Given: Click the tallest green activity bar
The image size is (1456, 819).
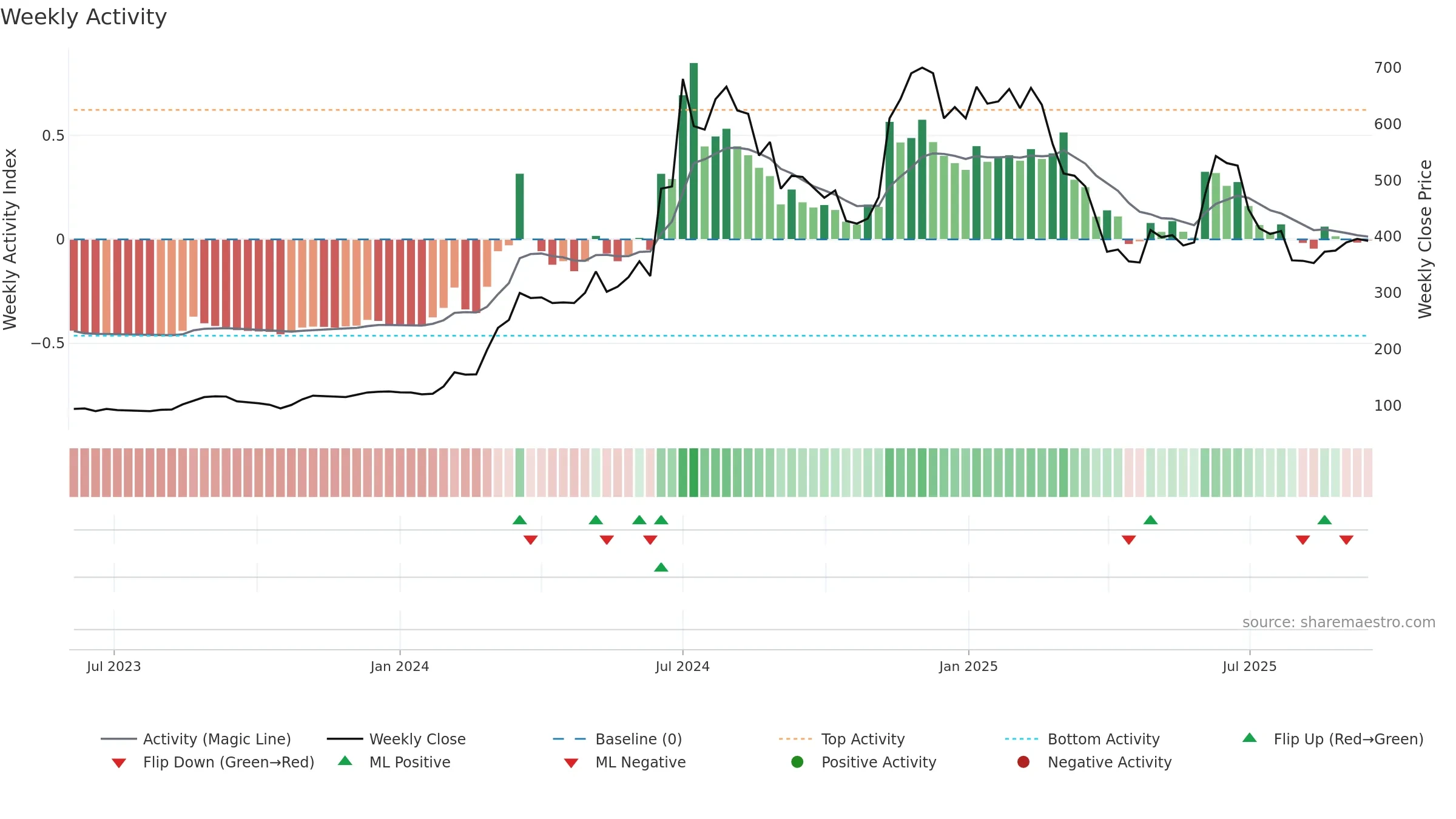Looking at the screenshot, I should (x=693, y=151).
